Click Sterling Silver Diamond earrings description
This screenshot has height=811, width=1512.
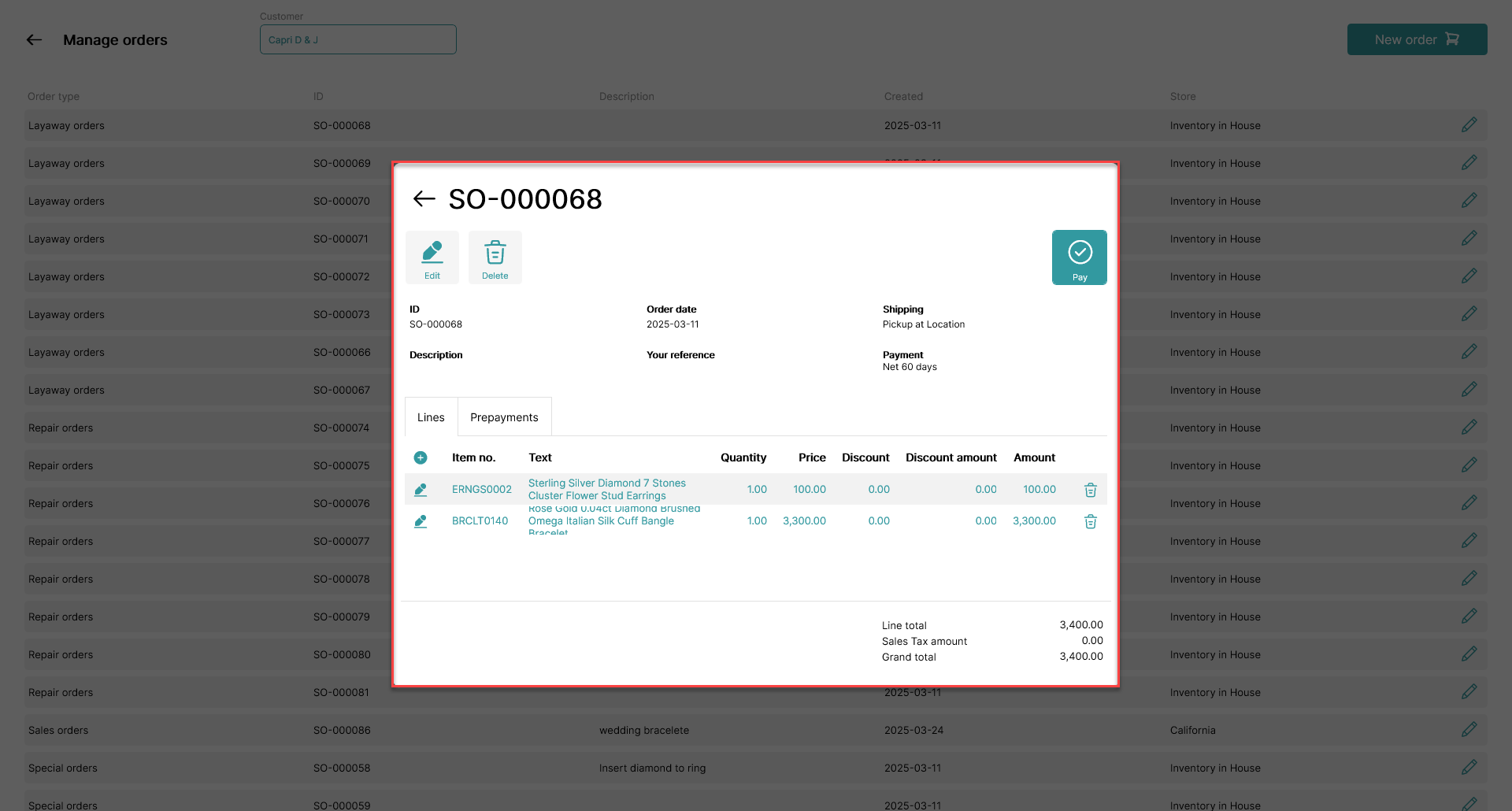607,490
